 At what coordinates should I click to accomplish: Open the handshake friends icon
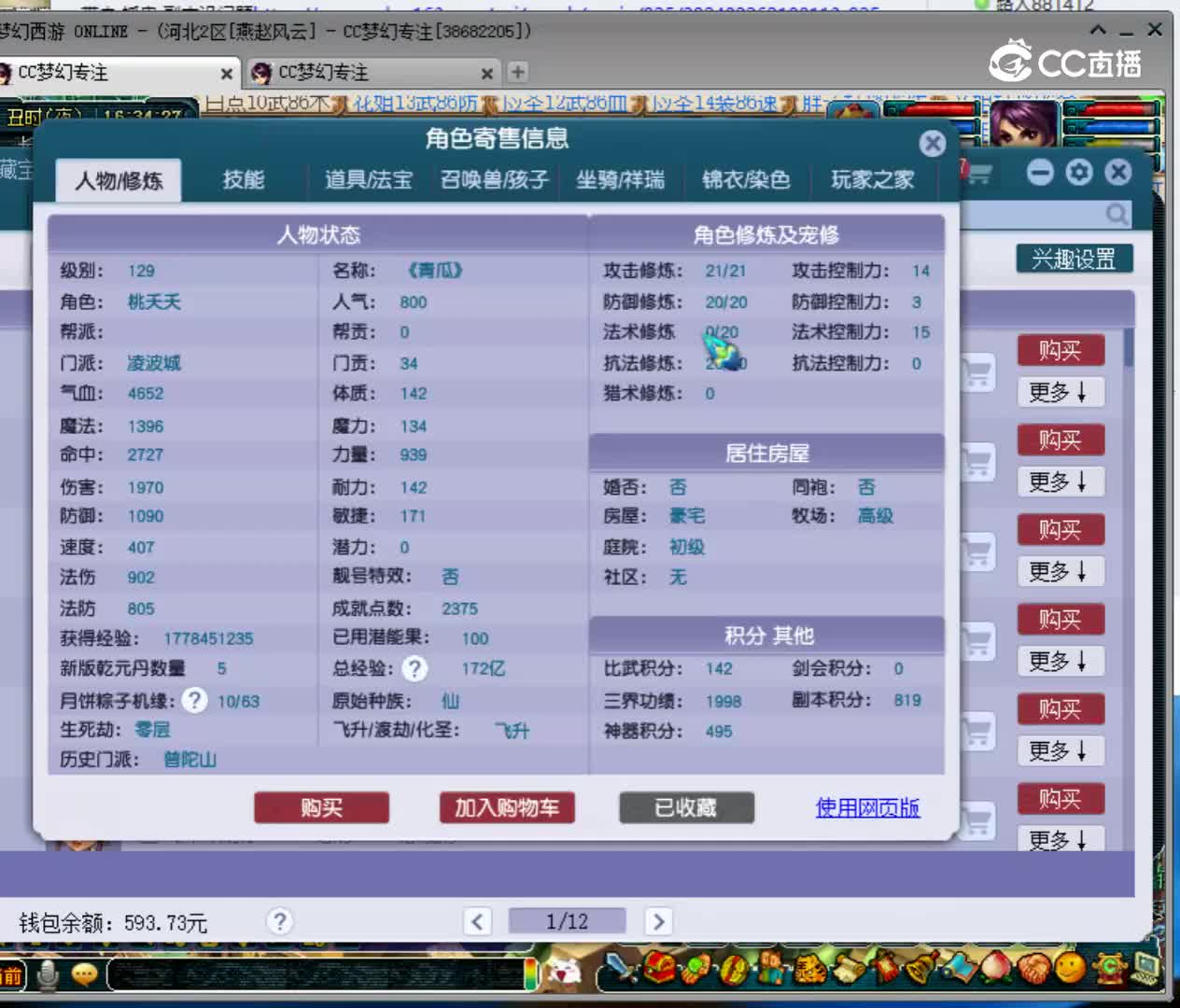pos(1034,970)
